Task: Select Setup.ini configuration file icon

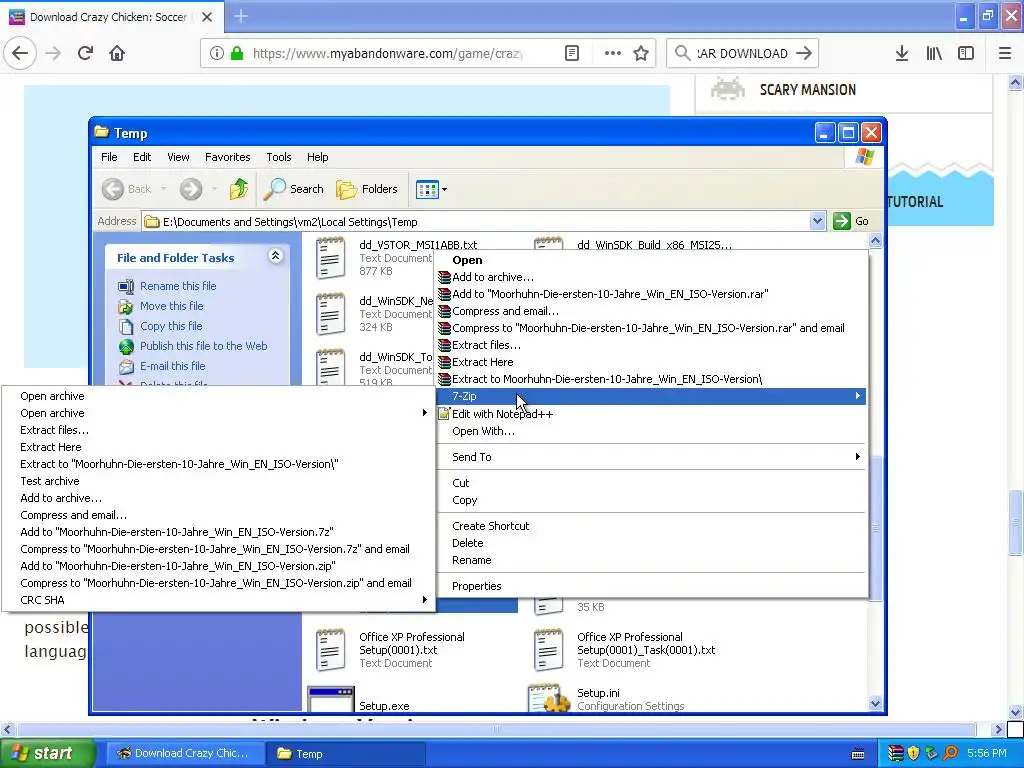Action: pyautogui.click(x=548, y=698)
